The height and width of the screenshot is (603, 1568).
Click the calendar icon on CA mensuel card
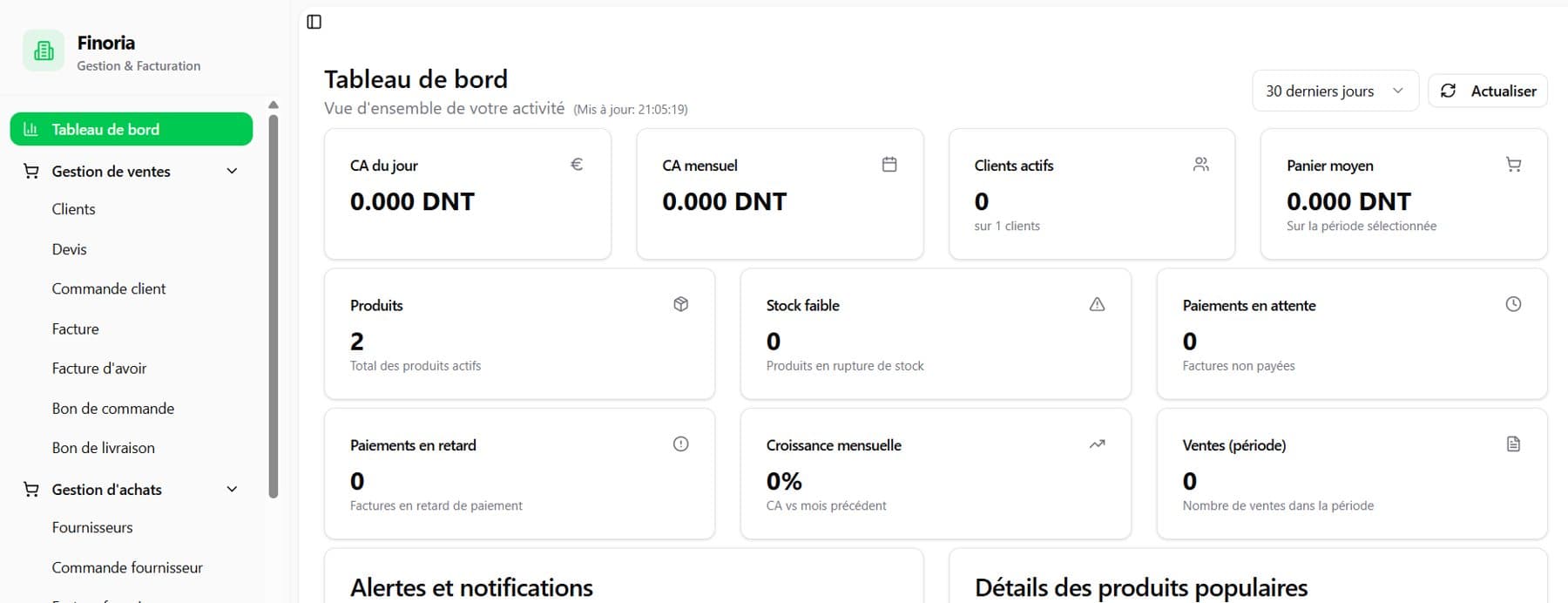click(x=889, y=164)
